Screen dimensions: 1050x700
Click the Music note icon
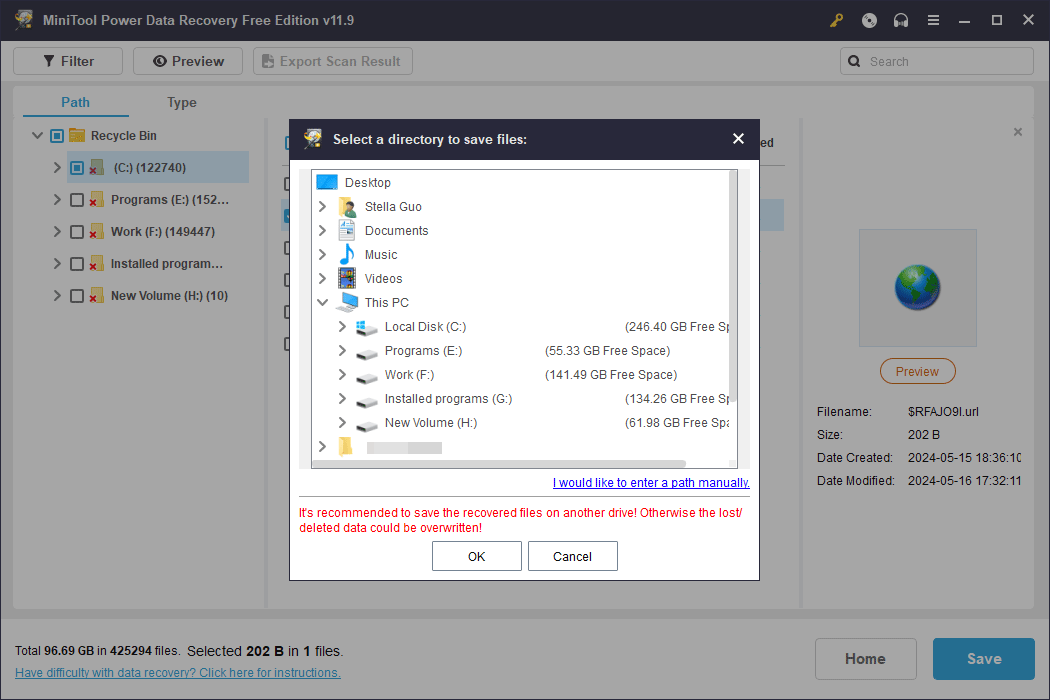point(347,255)
